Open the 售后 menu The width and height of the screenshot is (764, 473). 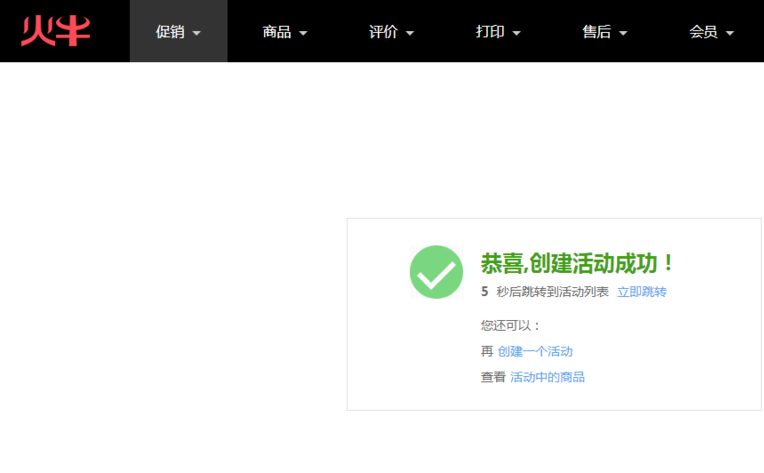[x=605, y=31]
